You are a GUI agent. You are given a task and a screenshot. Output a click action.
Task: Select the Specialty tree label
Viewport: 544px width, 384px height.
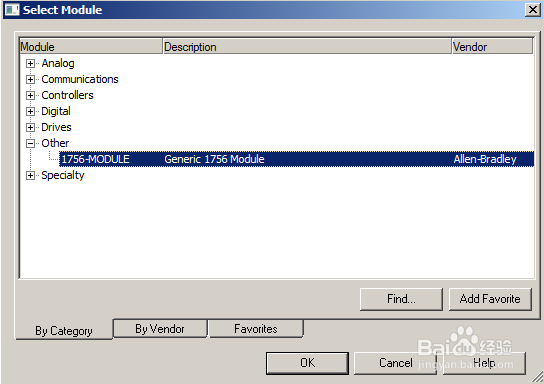pos(63,175)
